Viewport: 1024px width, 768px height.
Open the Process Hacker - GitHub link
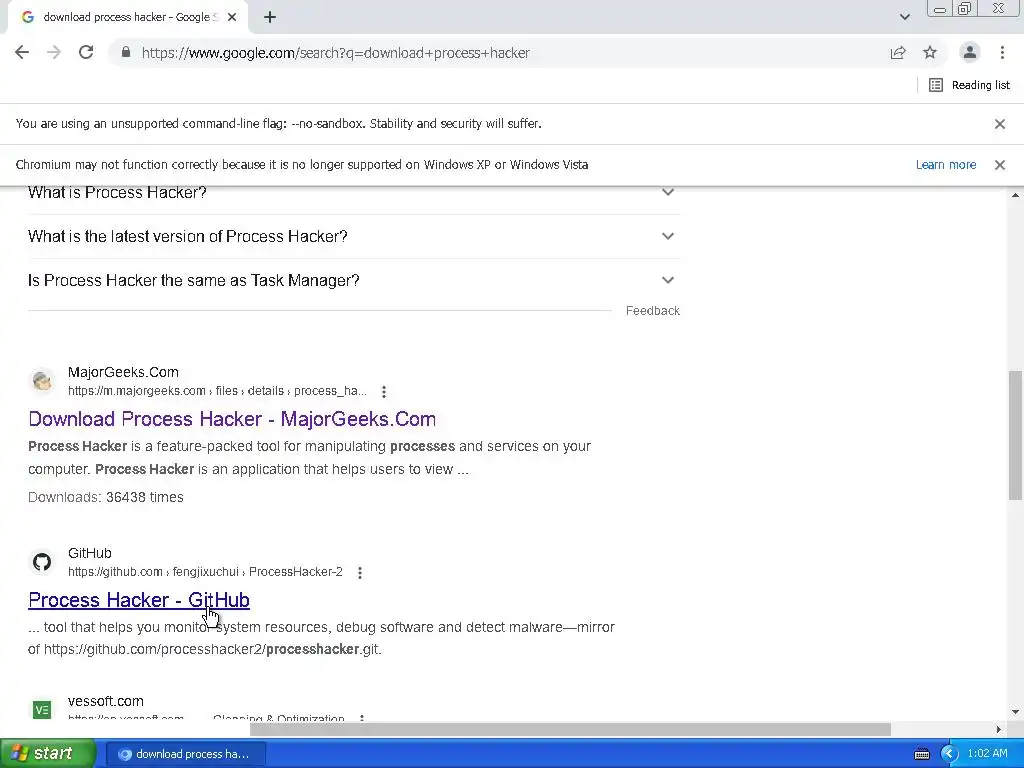click(x=138, y=600)
